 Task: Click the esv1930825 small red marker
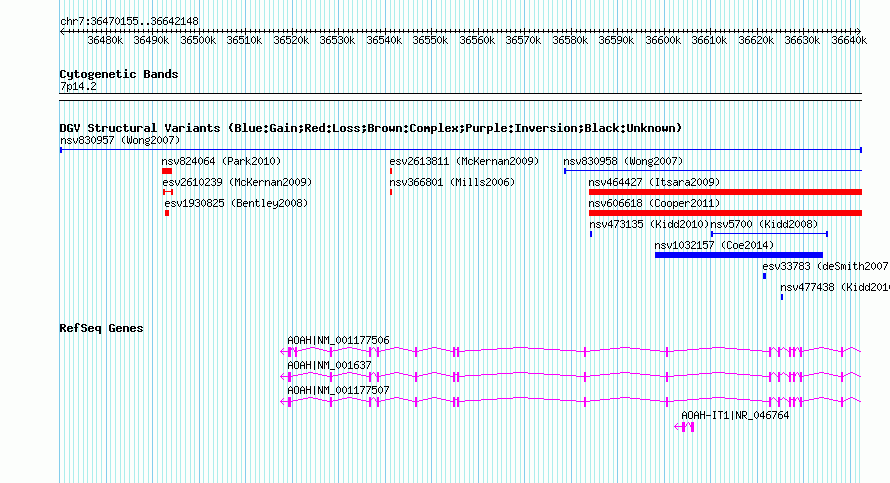click(x=167, y=213)
